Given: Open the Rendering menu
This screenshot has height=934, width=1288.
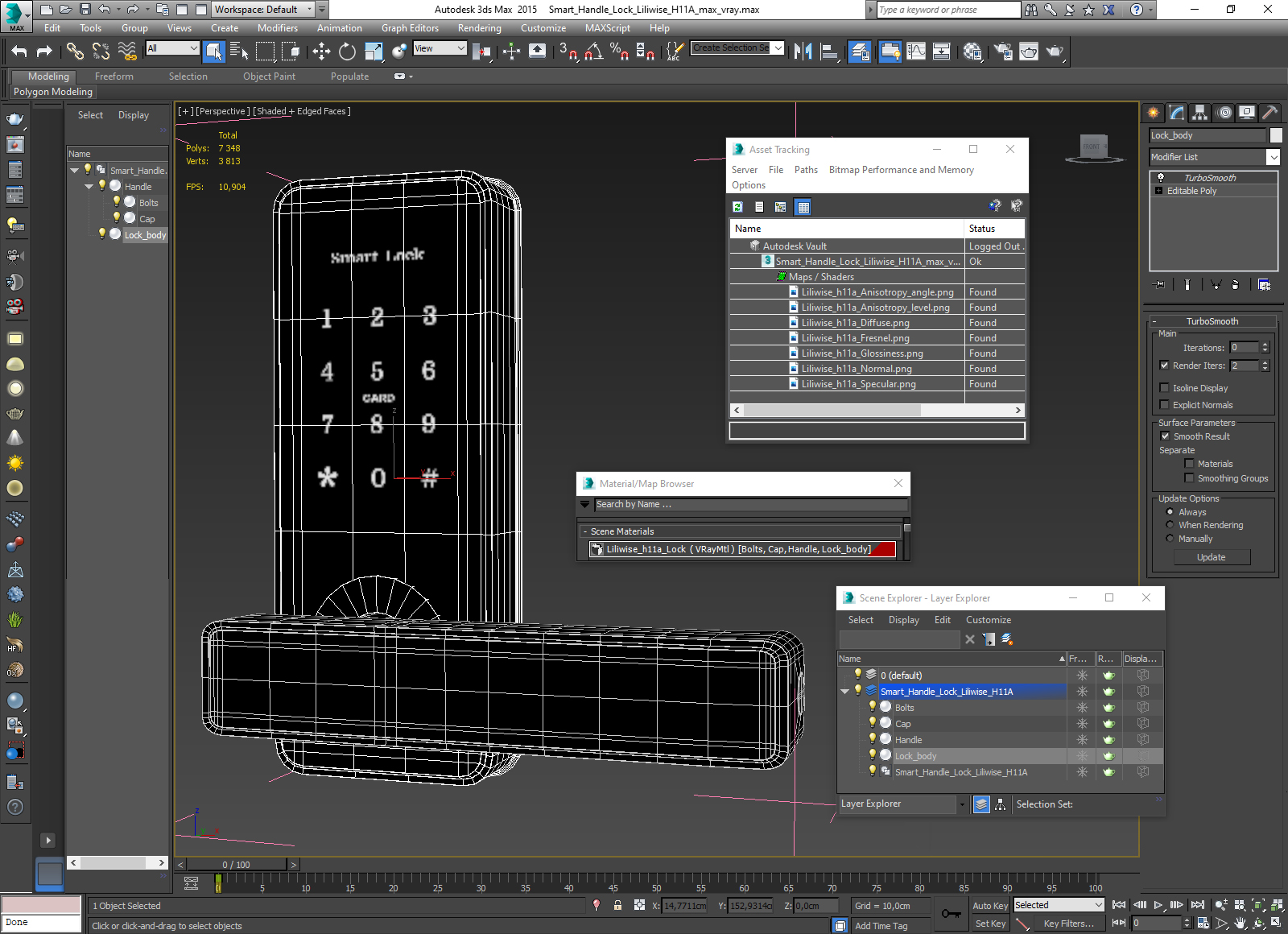Looking at the screenshot, I should click(x=480, y=28).
